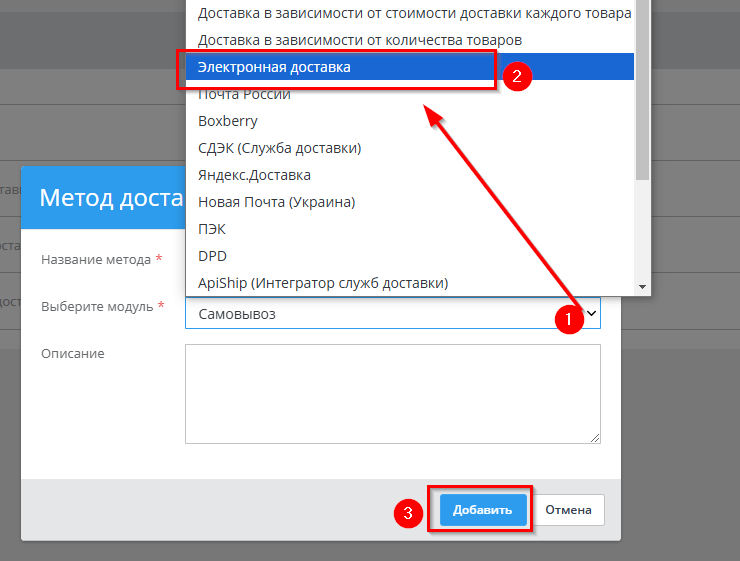Click the red step 3 badge
Image resolution: width=740 pixels, height=561 pixels.
point(408,513)
